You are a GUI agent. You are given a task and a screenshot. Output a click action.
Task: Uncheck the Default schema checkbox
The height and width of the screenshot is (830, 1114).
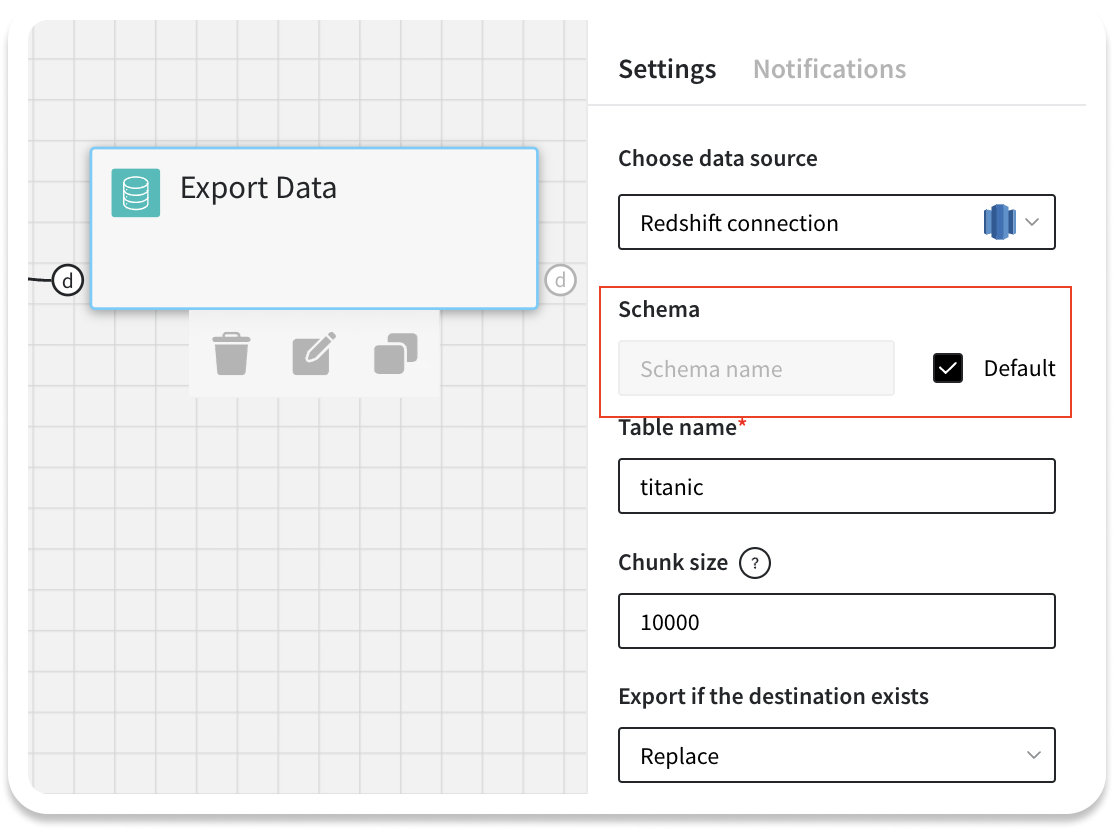(x=948, y=368)
